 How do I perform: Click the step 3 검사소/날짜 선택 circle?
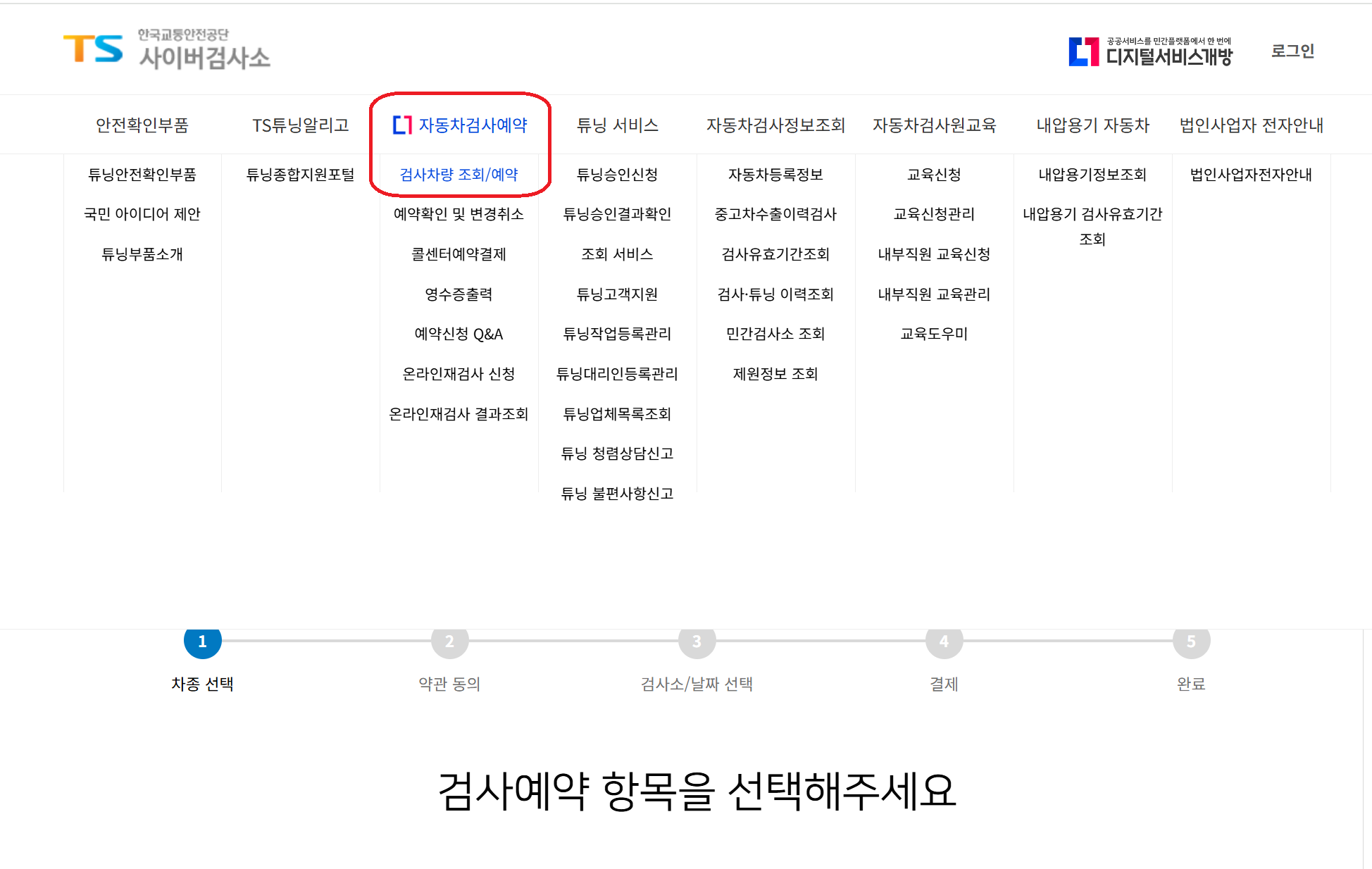(697, 641)
